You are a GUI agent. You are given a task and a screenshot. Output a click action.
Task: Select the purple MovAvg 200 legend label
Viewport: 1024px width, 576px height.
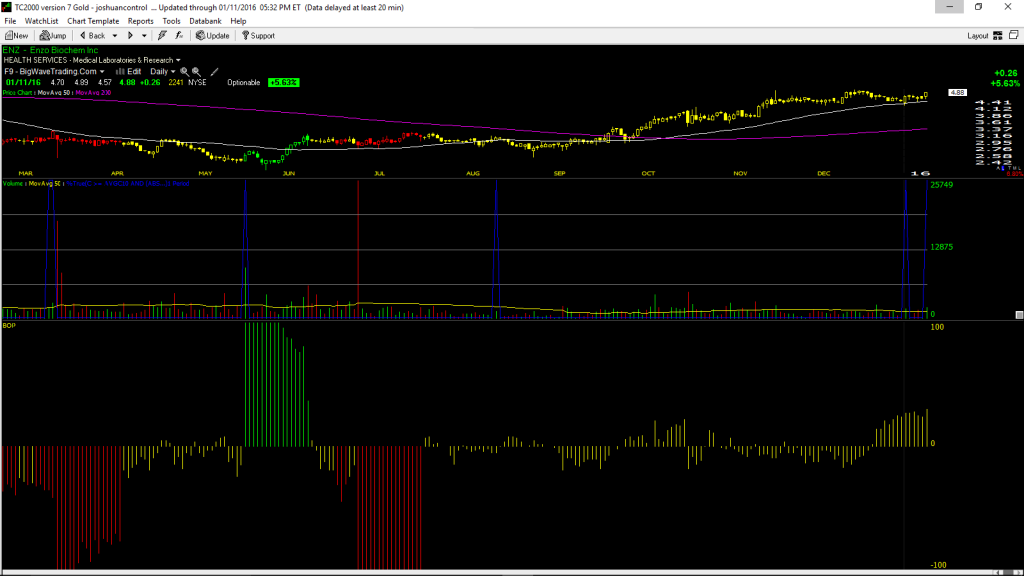pyautogui.click(x=93, y=93)
